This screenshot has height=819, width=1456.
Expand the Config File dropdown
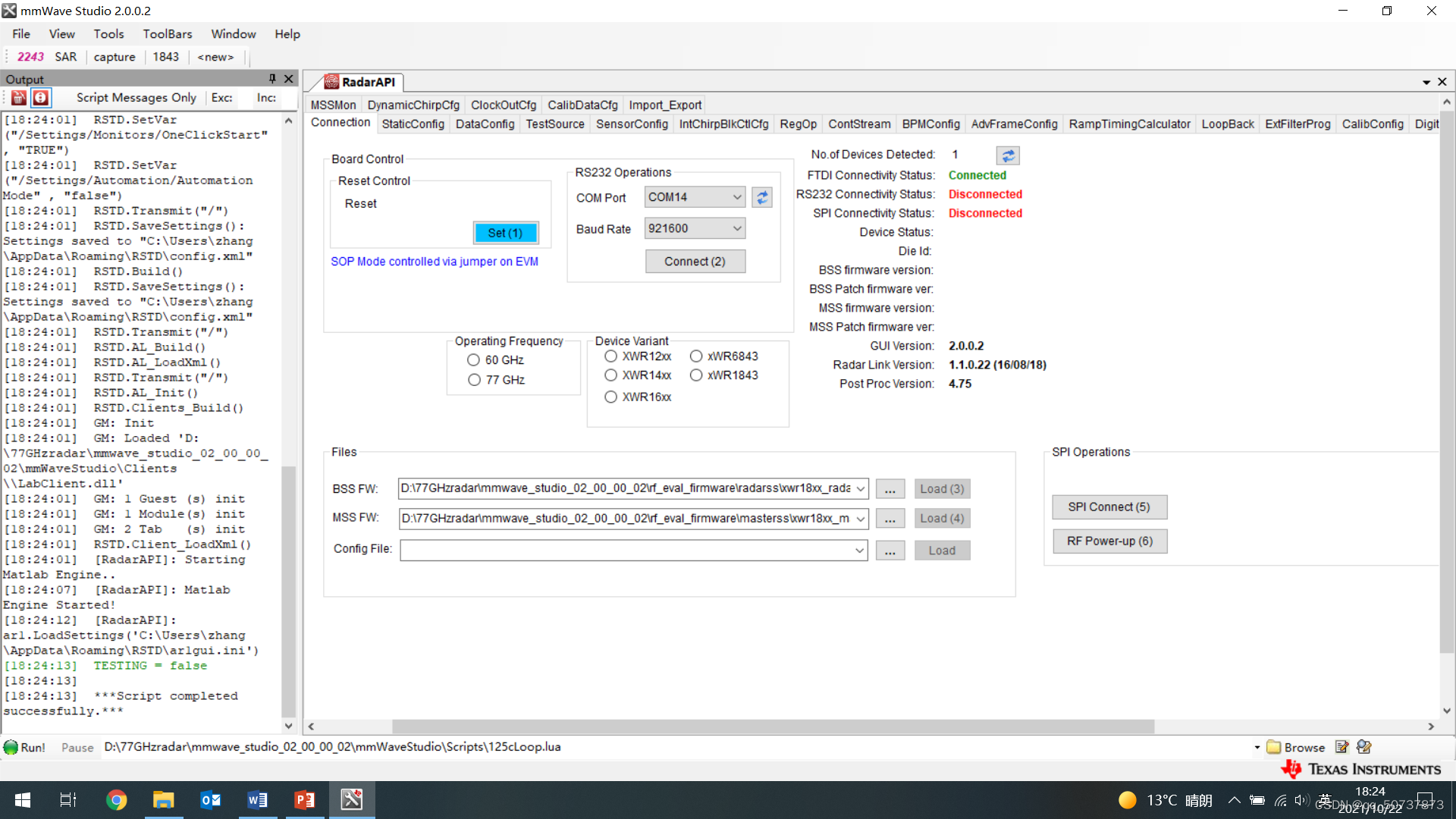pos(859,551)
